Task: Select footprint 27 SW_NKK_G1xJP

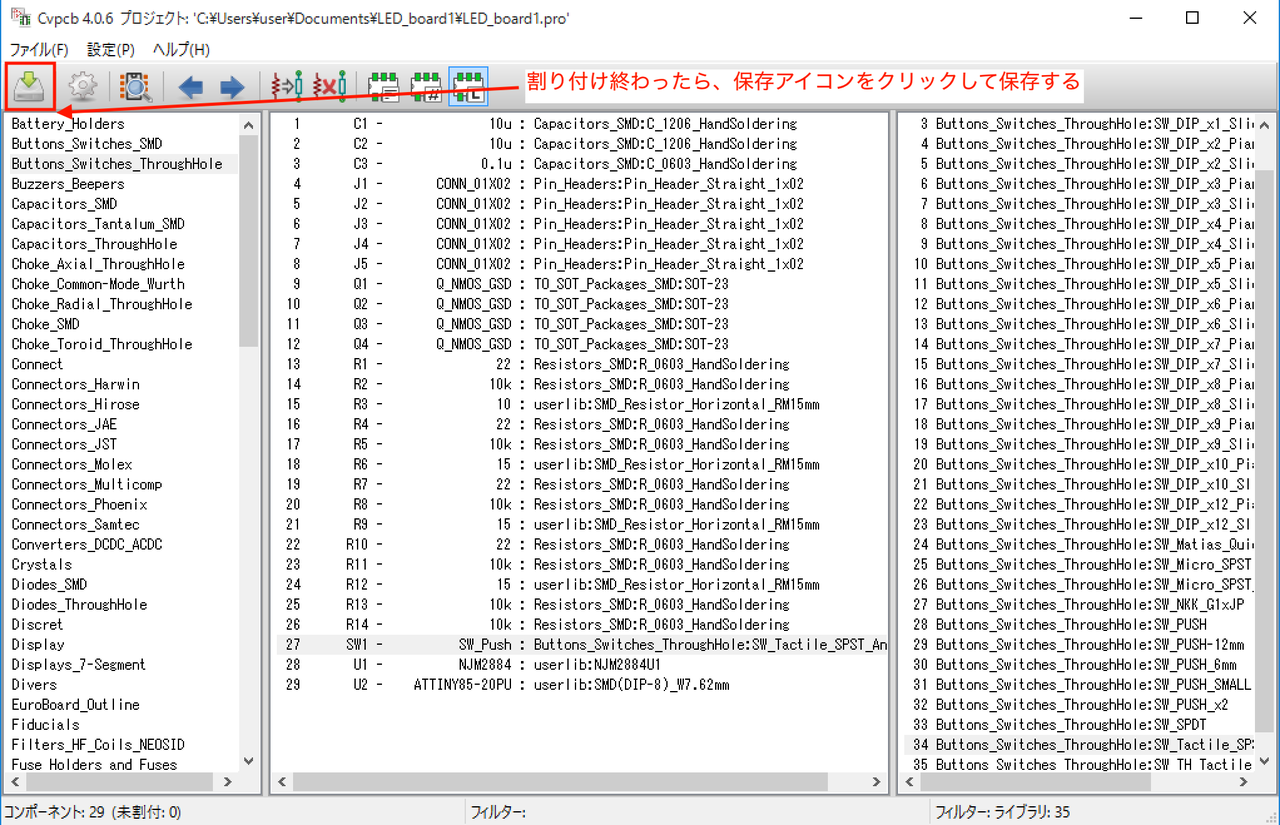Action: pyautogui.click(x=1078, y=604)
